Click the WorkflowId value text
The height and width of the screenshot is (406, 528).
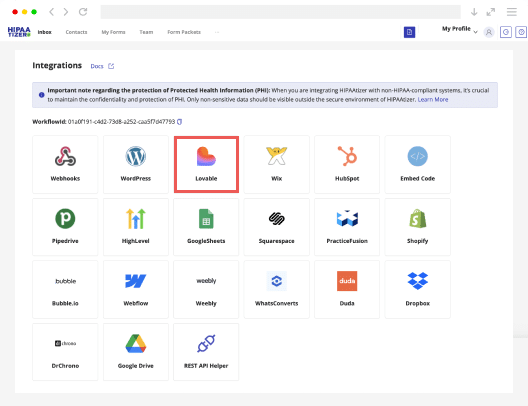pos(121,122)
